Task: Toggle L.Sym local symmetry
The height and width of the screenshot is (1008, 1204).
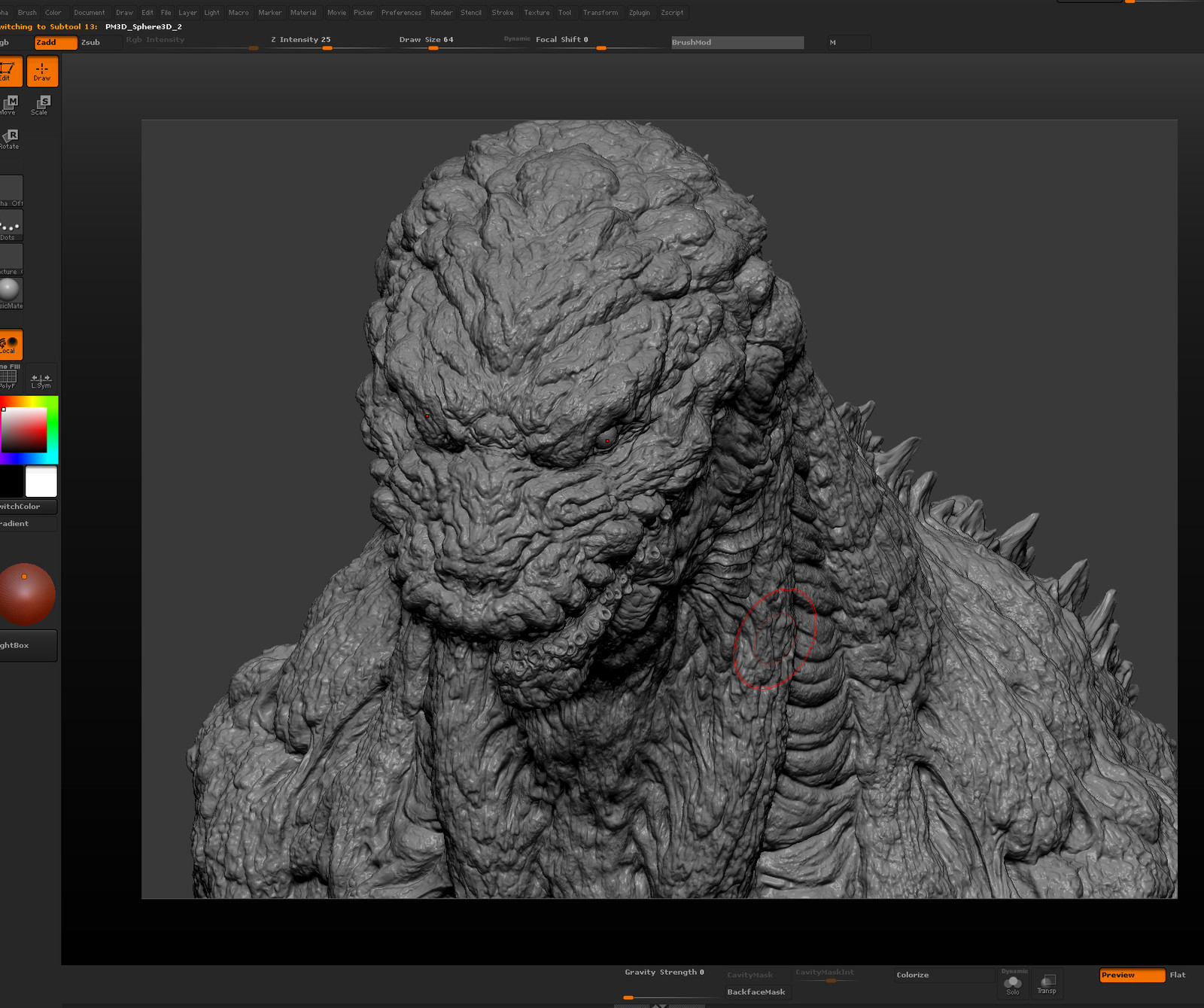Action: (41, 379)
